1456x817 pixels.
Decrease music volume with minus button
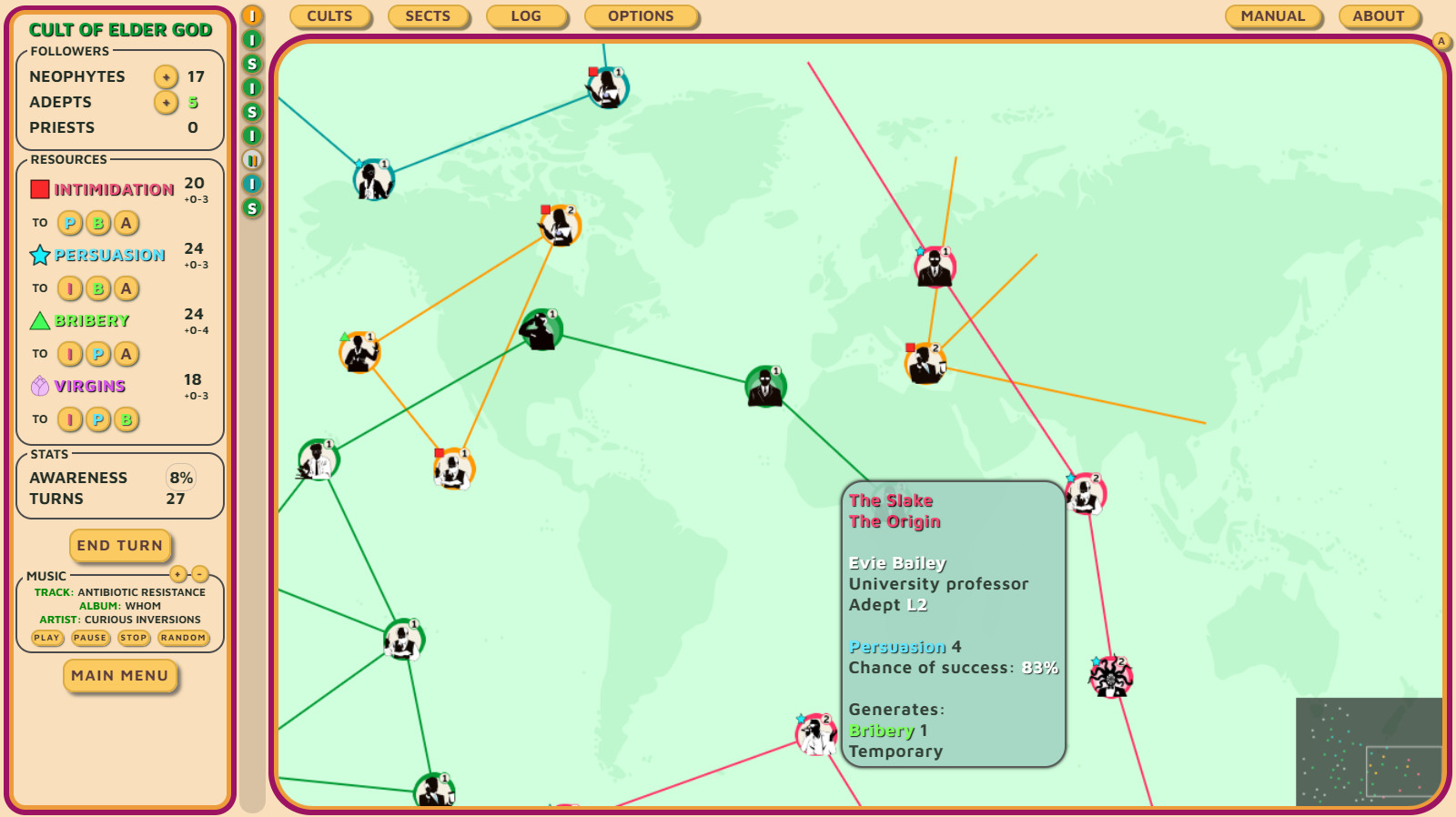tap(200, 574)
